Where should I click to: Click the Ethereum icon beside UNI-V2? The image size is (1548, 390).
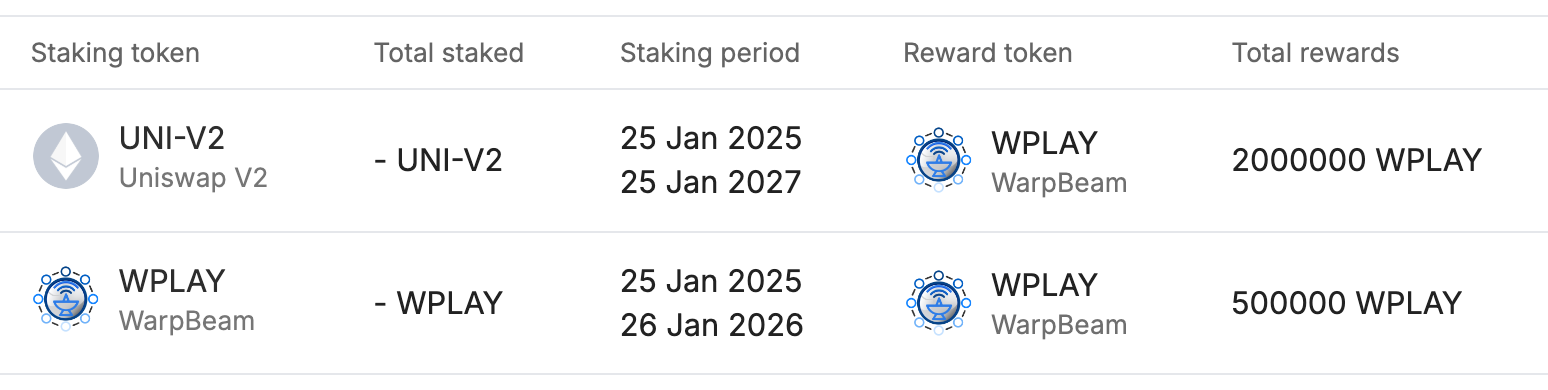(66, 158)
